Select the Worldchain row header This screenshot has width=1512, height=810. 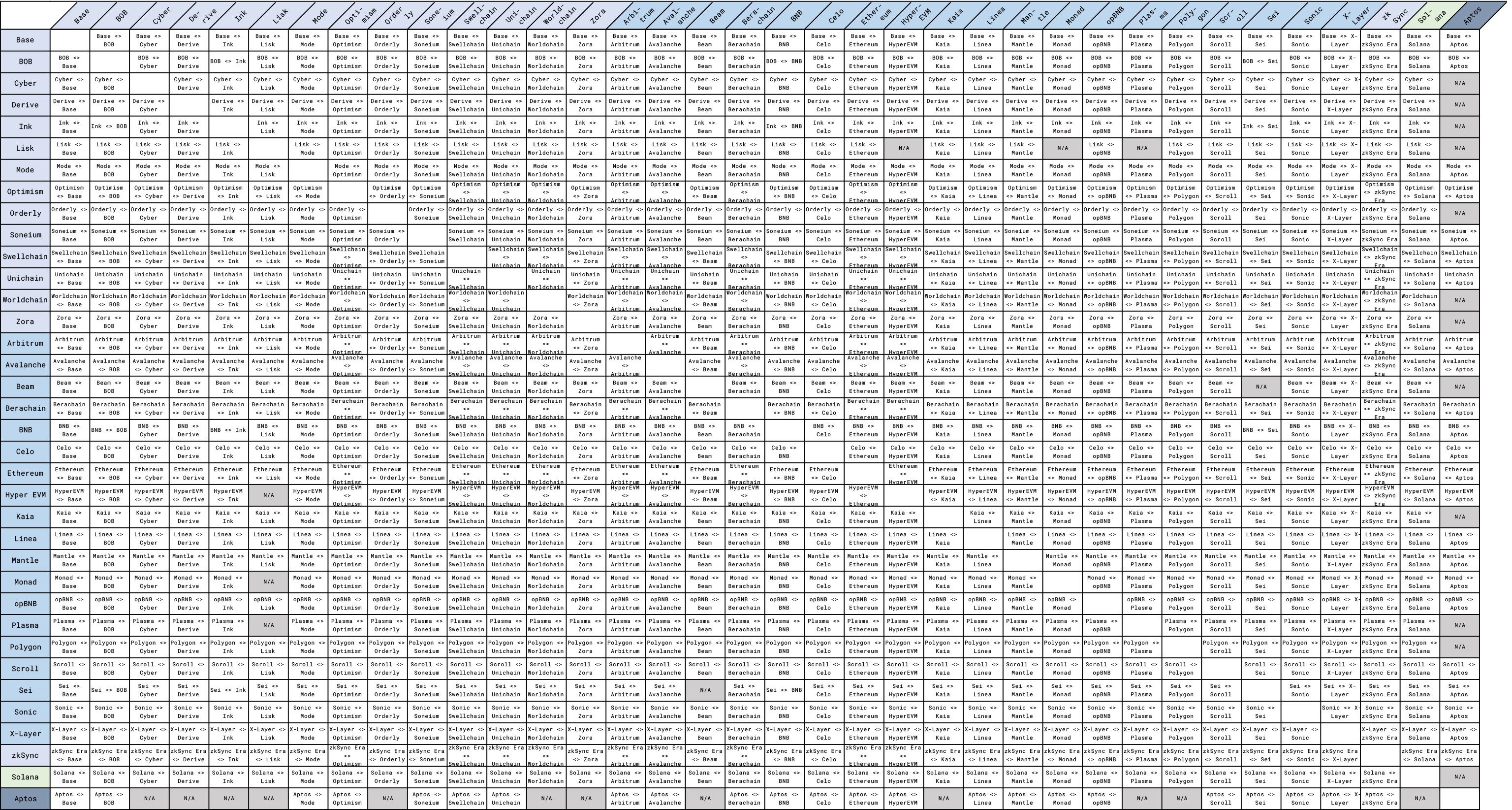pos(25,299)
